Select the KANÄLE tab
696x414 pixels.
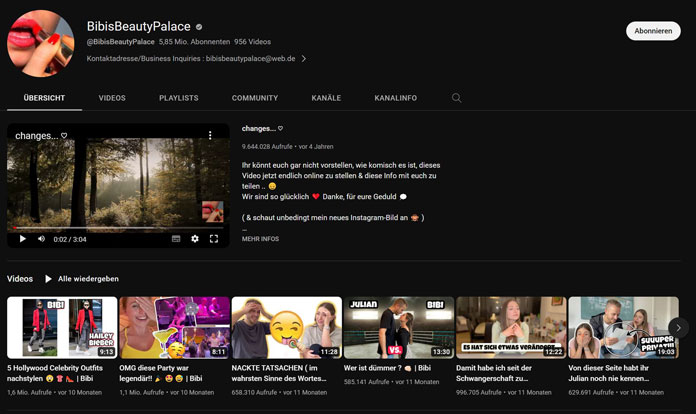tap(326, 98)
